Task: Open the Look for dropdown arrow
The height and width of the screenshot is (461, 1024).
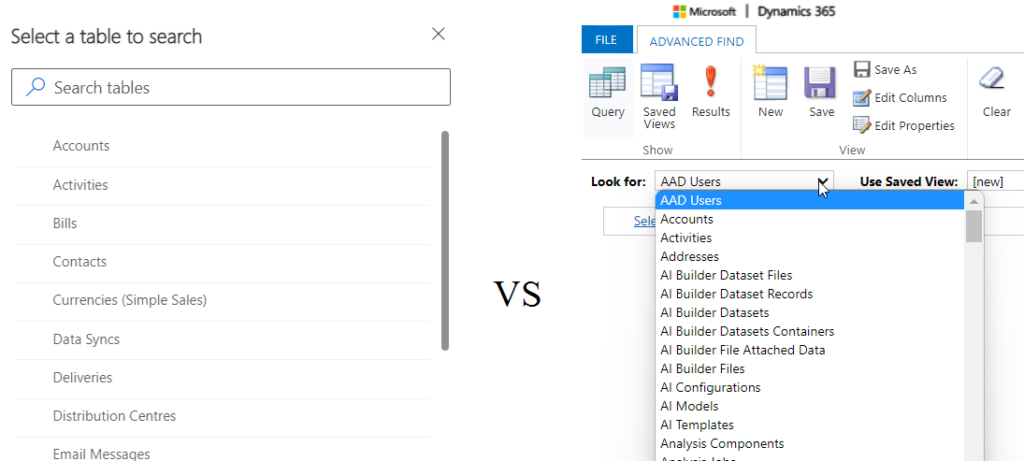Action: (x=824, y=182)
